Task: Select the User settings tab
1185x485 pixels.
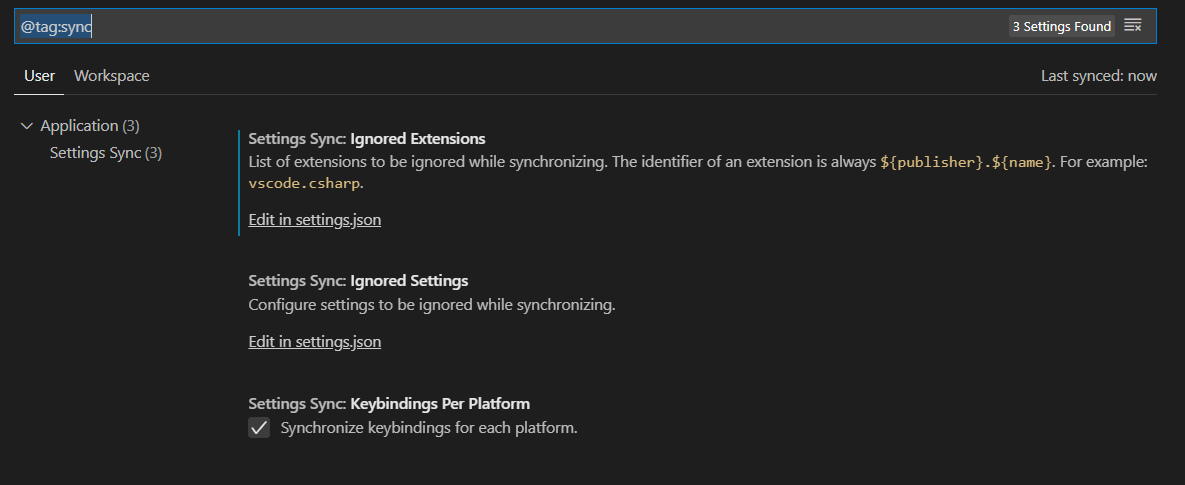Action: pos(39,76)
